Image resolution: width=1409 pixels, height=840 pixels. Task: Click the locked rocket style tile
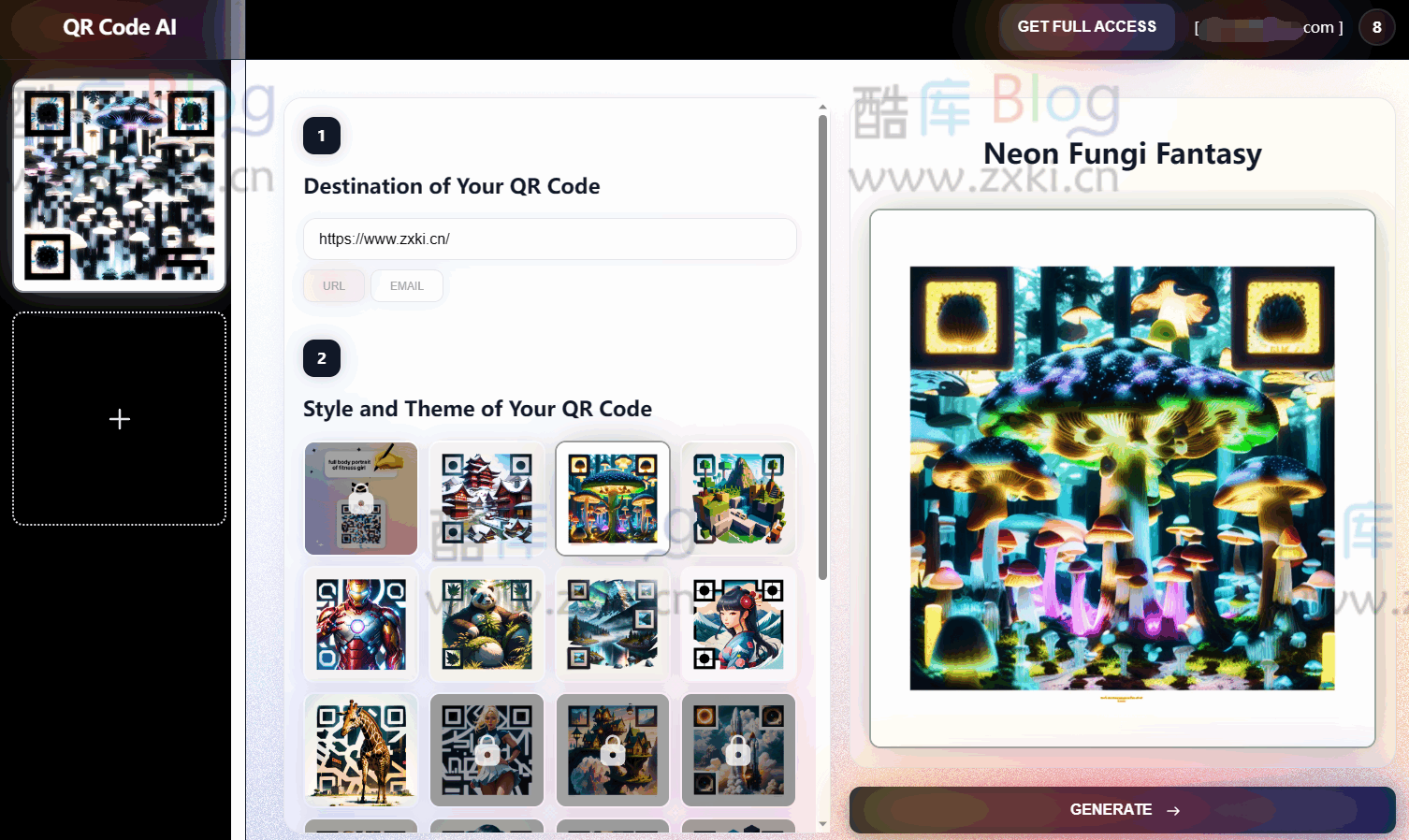point(738,749)
